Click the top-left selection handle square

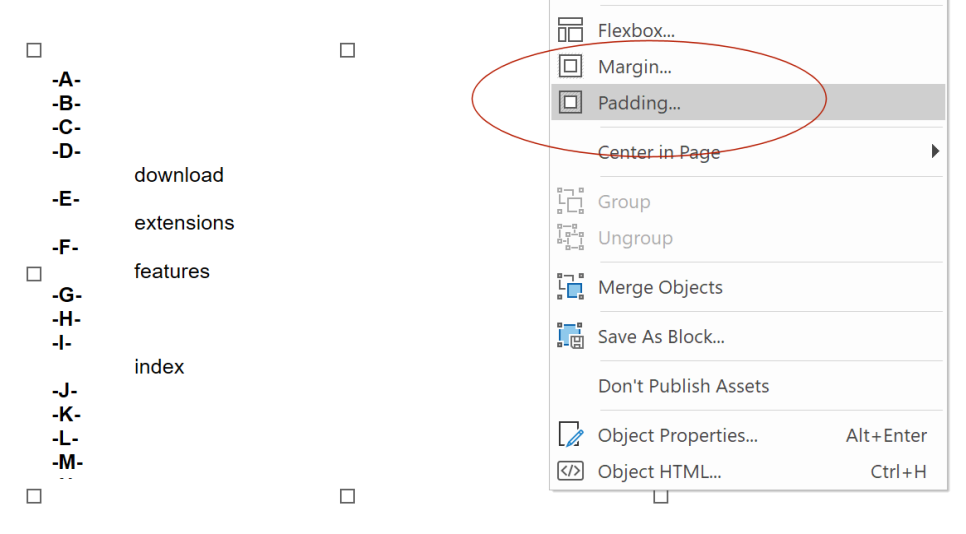point(34,50)
